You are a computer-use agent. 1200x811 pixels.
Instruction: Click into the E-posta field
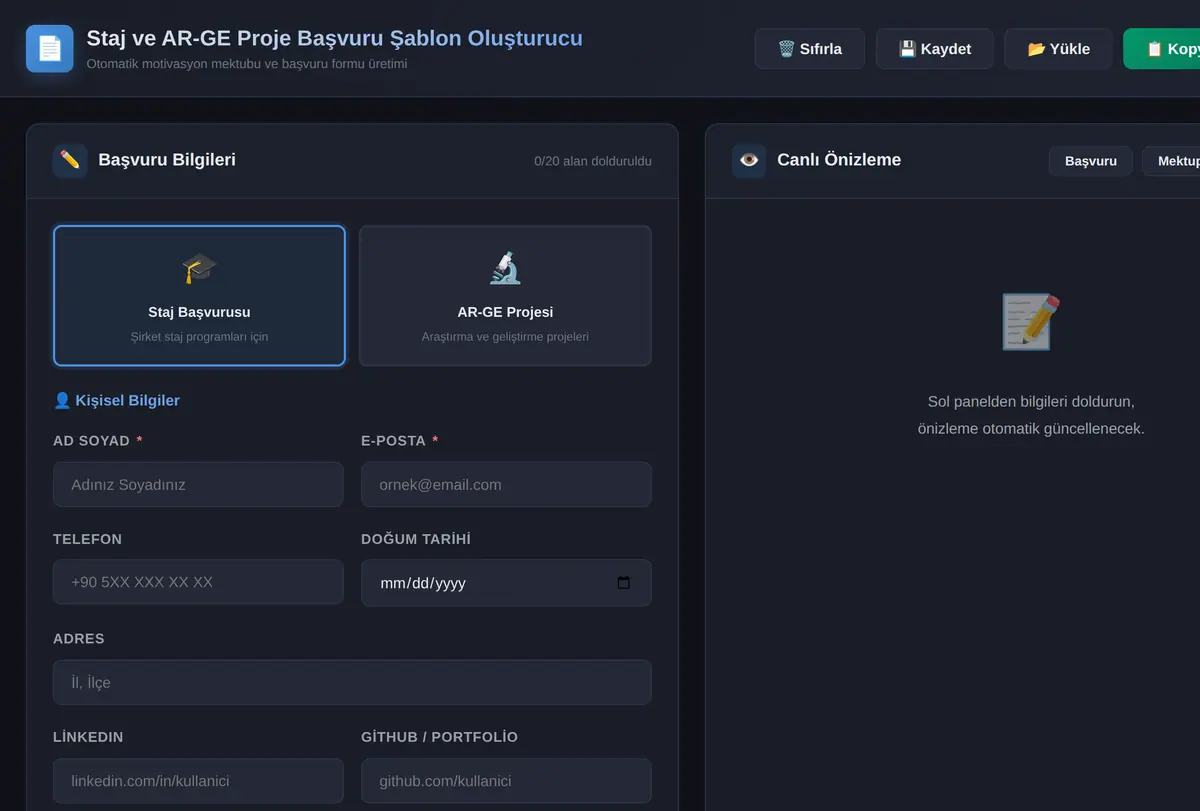pos(506,484)
